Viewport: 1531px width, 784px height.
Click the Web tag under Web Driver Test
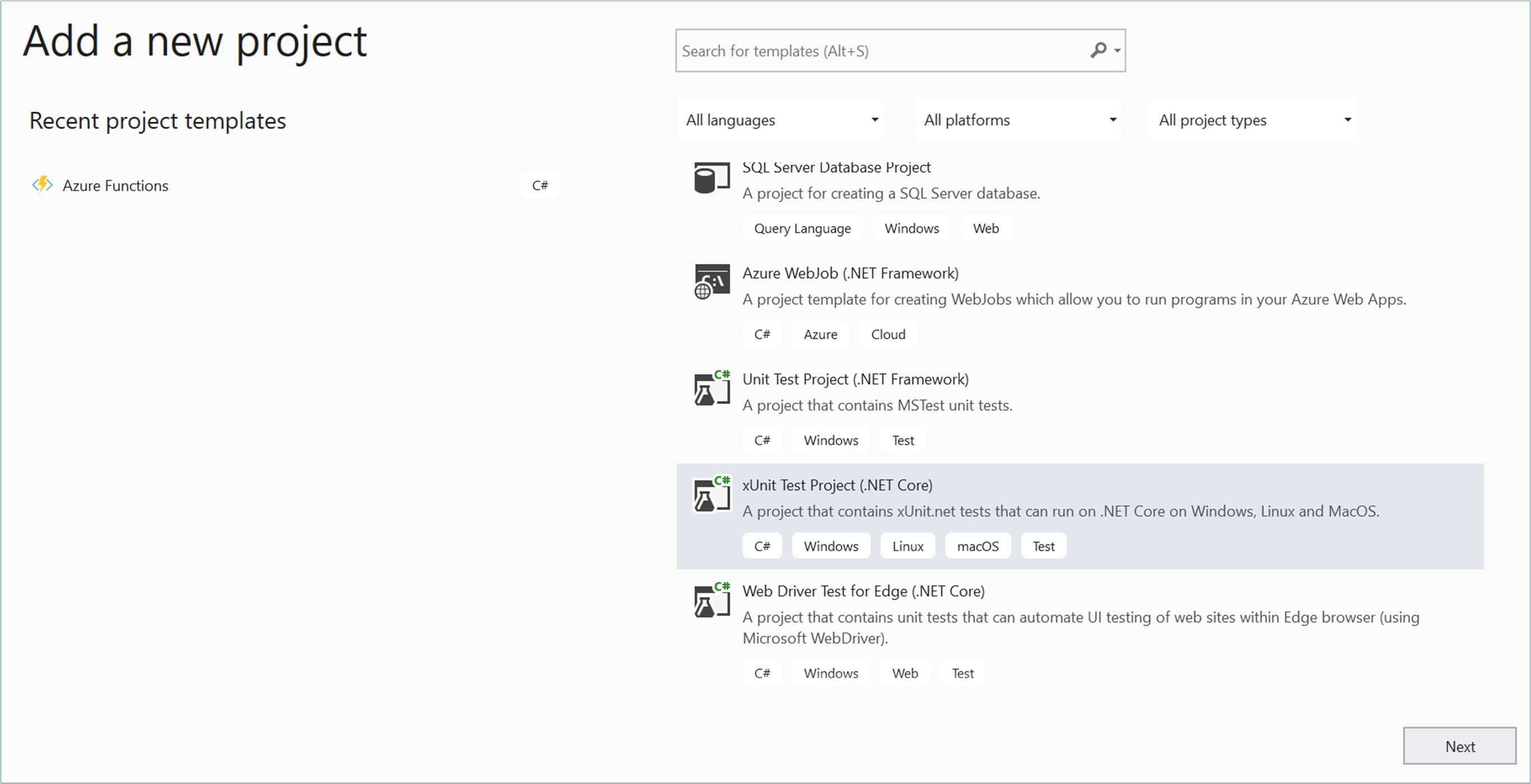tap(904, 673)
